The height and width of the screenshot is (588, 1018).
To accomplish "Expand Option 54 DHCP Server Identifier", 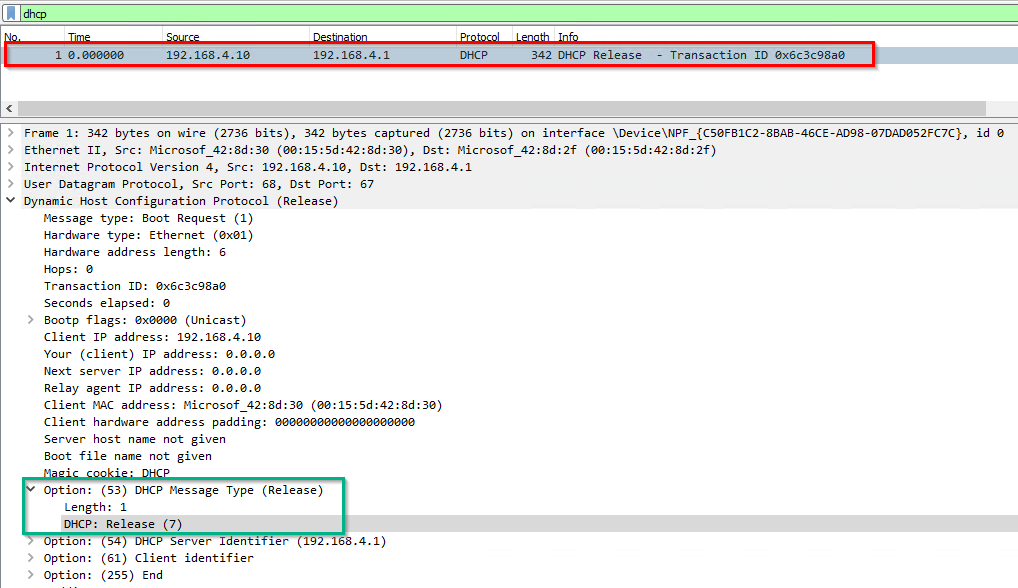I will point(31,541).
